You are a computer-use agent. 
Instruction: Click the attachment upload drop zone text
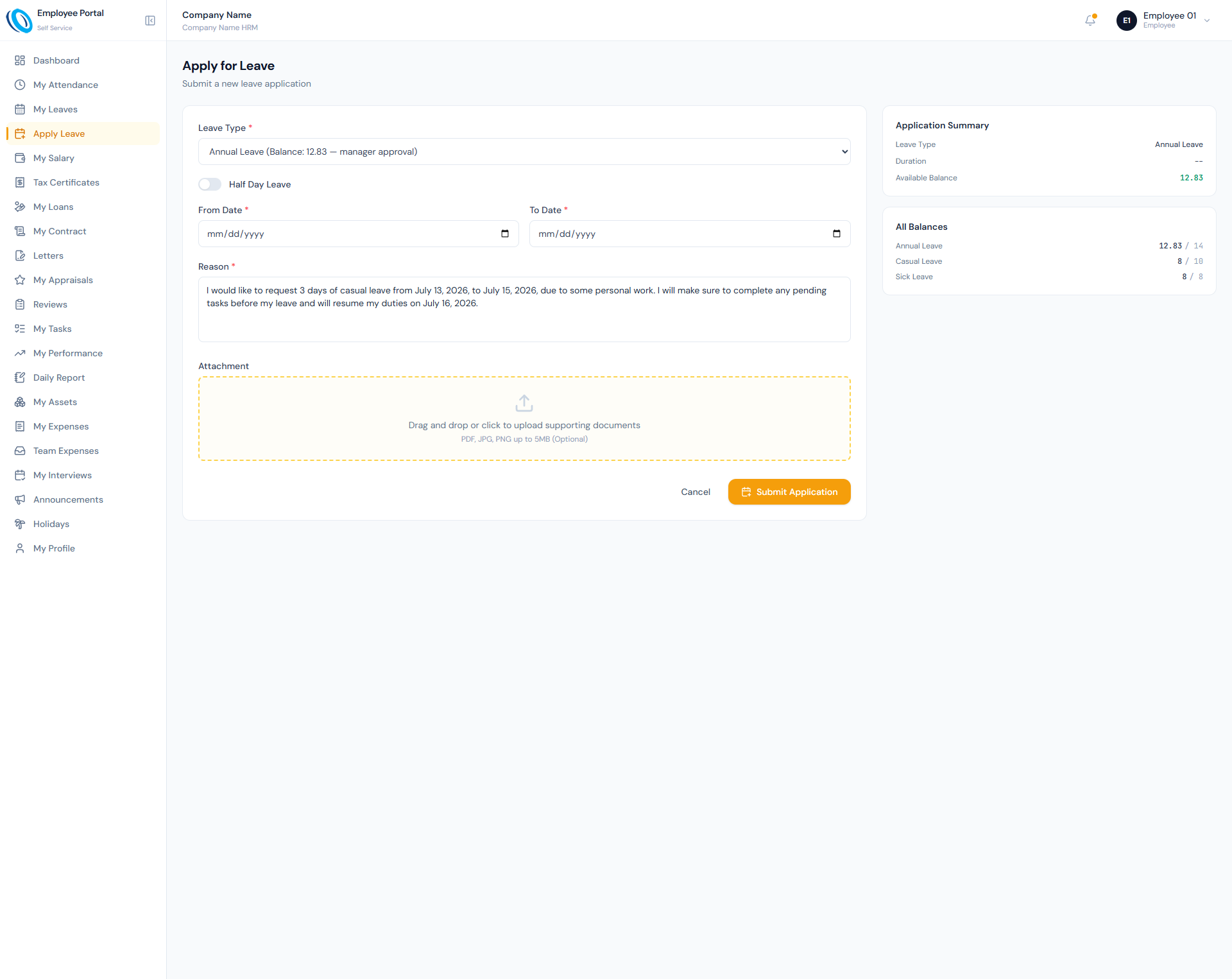pyautogui.click(x=524, y=425)
